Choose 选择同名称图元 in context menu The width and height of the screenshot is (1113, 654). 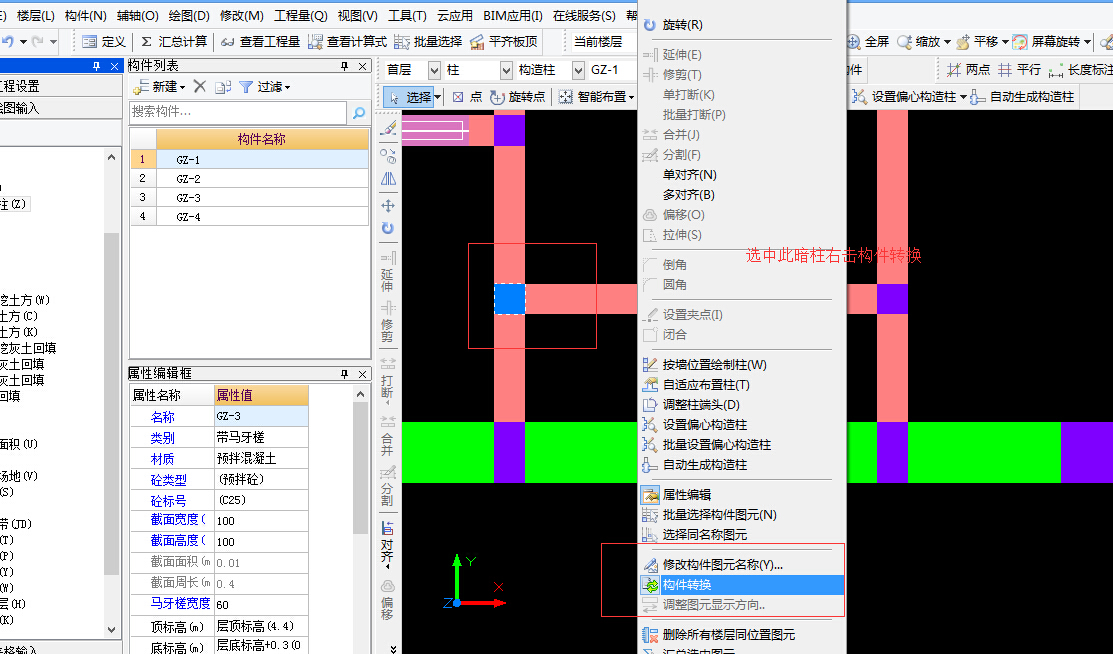tap(705, 535)
